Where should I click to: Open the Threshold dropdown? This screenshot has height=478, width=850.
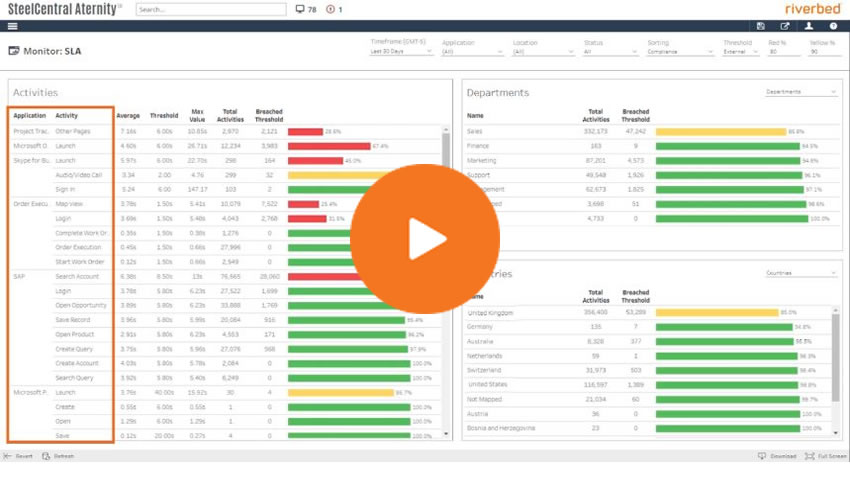[740, 51]
